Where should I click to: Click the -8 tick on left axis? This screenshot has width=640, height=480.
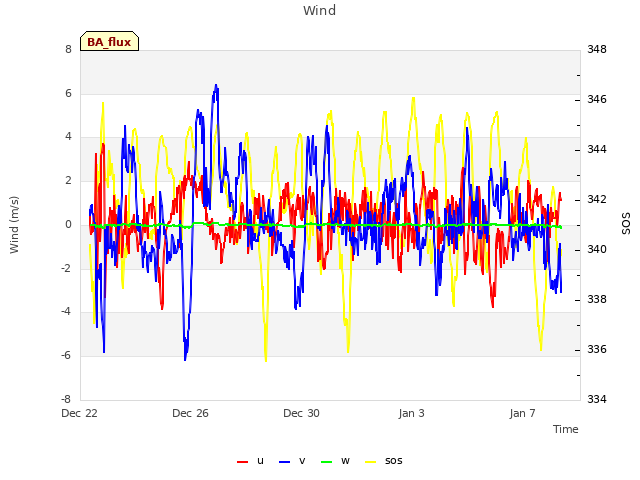pos(66,399)
